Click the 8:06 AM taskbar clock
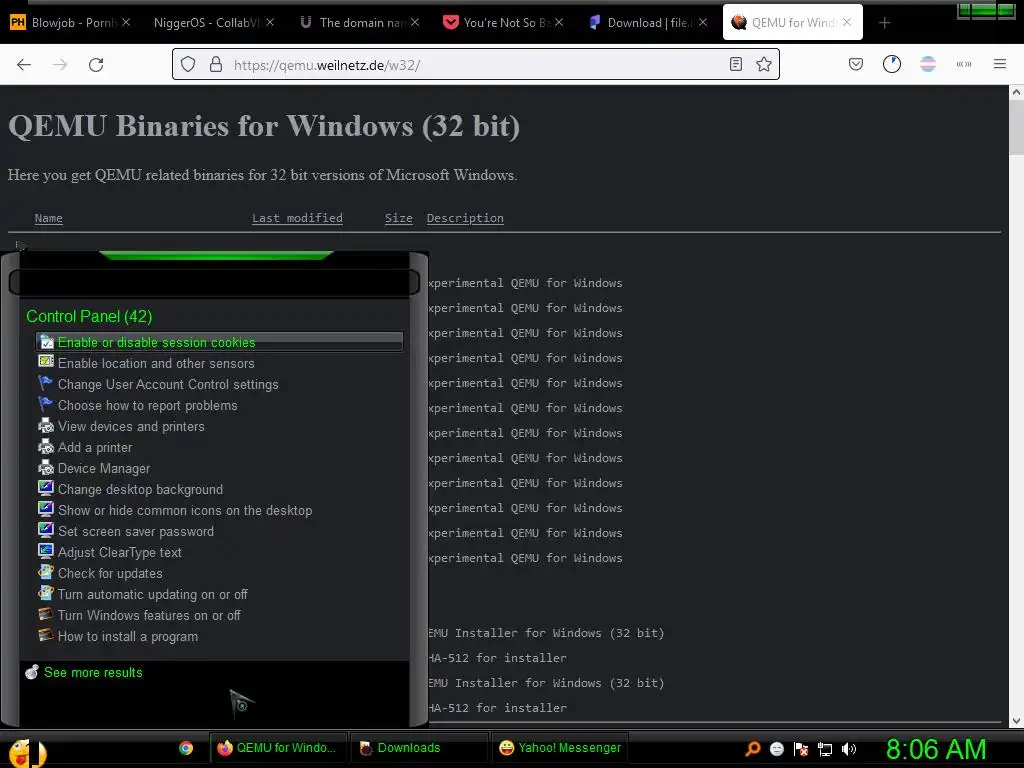This screenshot has height=768, width=1024. (936, 750)
